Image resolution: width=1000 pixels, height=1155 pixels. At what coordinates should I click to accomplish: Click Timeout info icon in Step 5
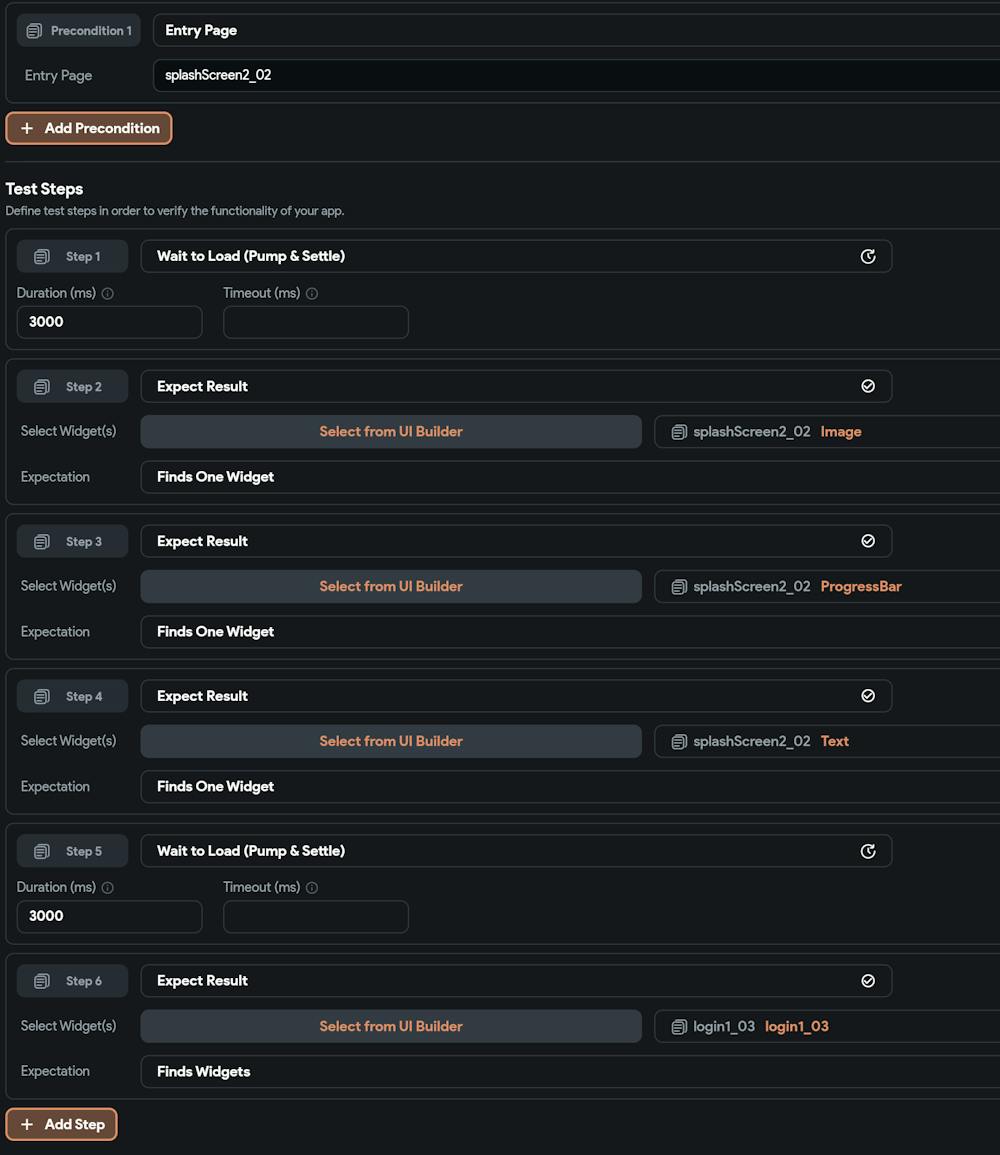(312, 888)
